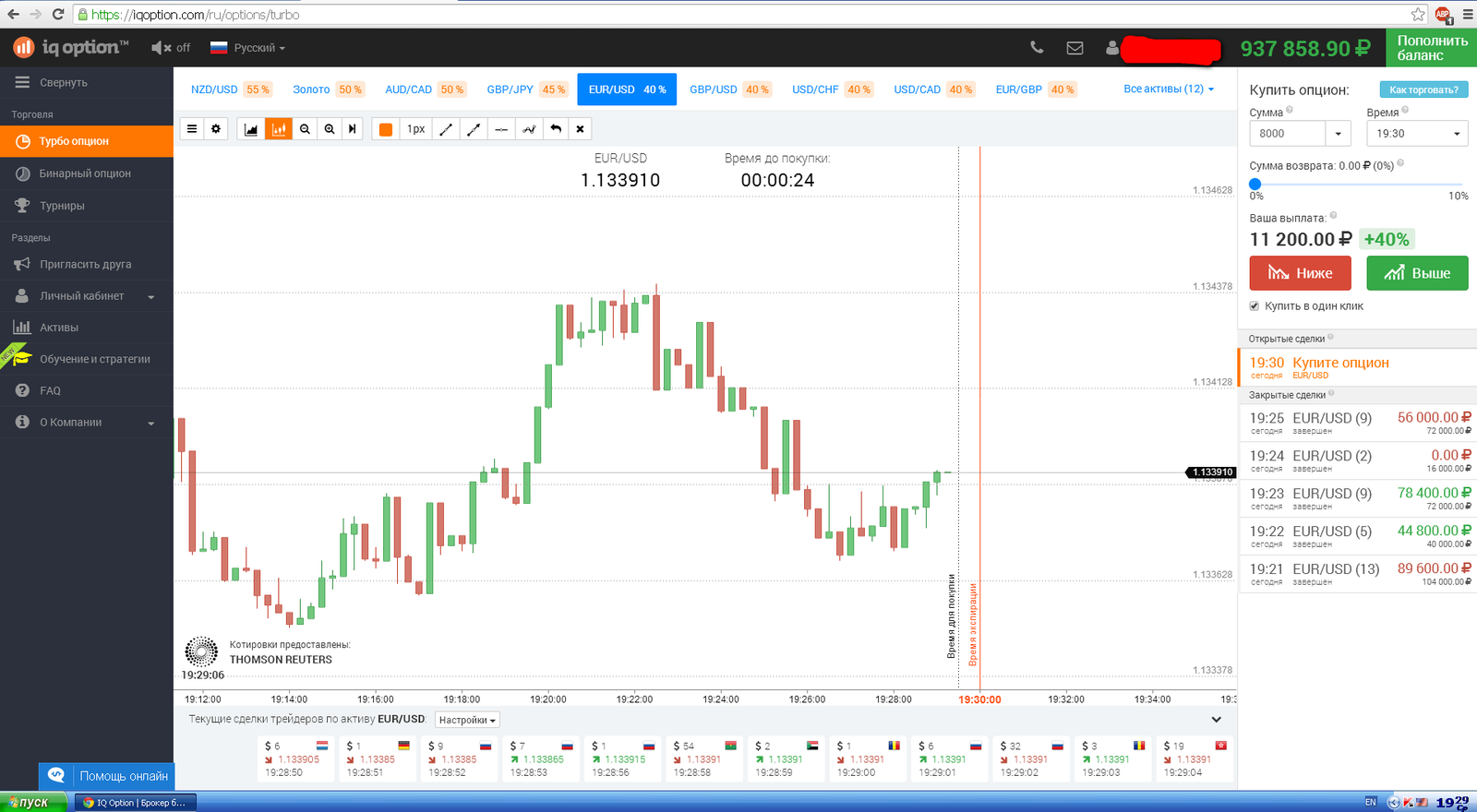Select USD/CAD asset tab
1477x812 pixels.
click(x=932, y=90)
